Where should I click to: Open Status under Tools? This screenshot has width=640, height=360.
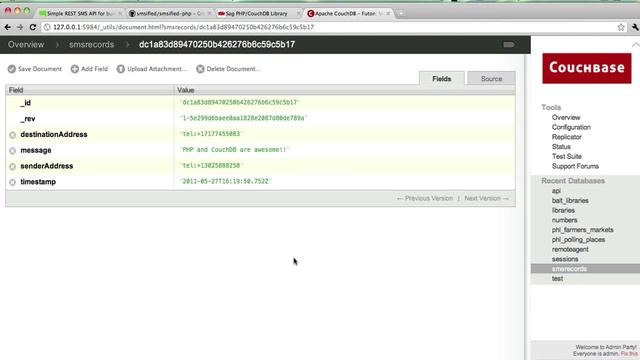(x=561, y=147)
